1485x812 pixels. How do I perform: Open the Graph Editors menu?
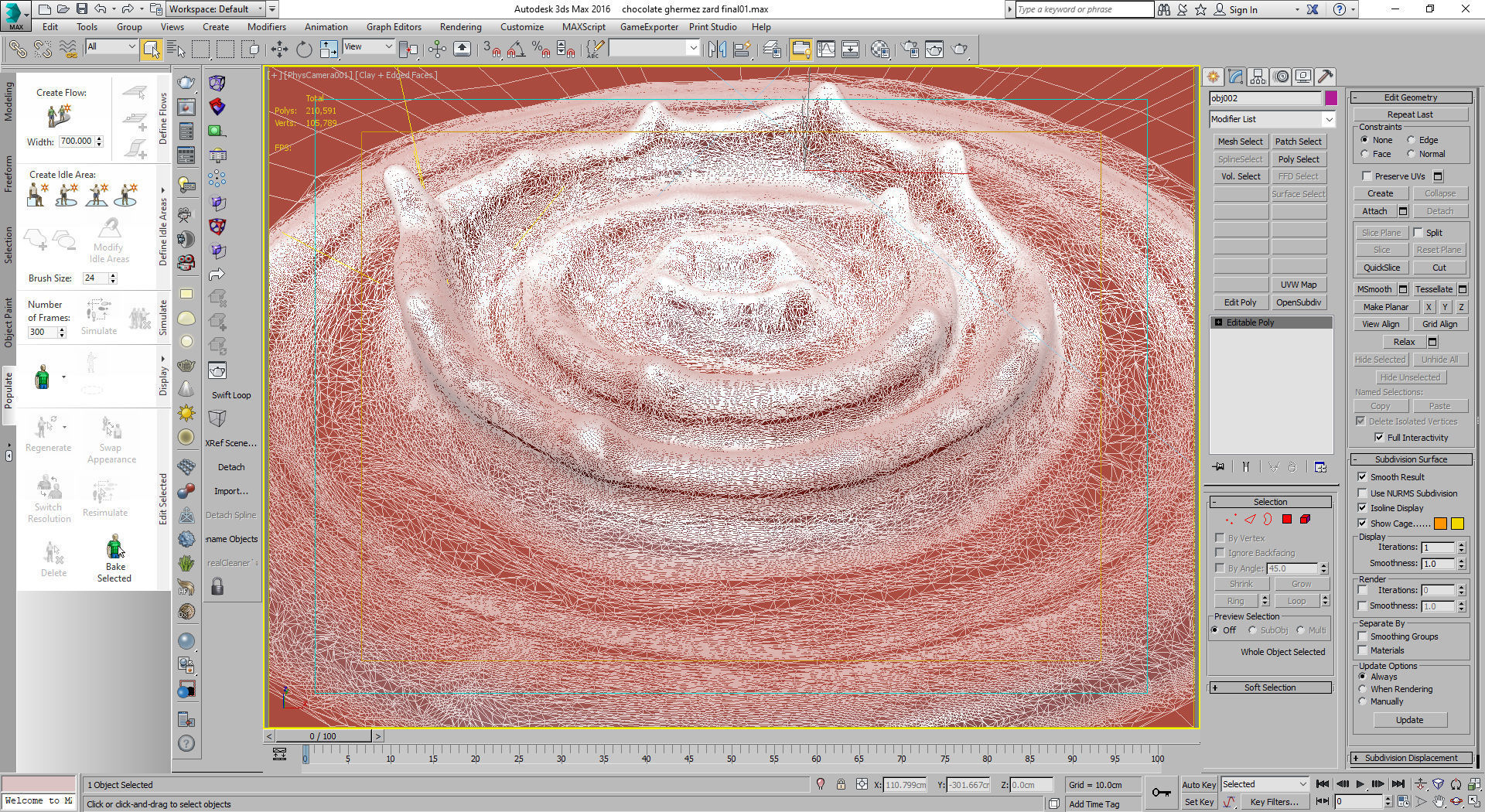394,27
